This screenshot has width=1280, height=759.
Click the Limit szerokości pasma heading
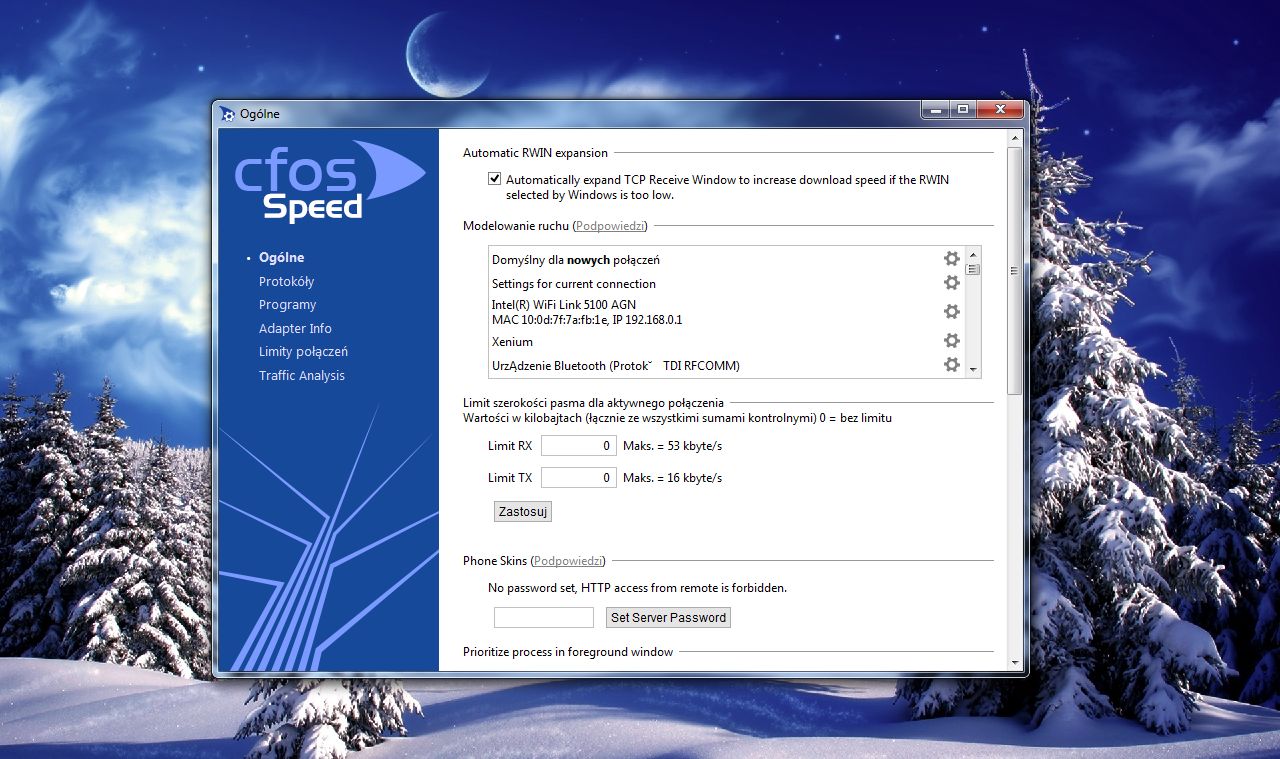pos(593,403)
